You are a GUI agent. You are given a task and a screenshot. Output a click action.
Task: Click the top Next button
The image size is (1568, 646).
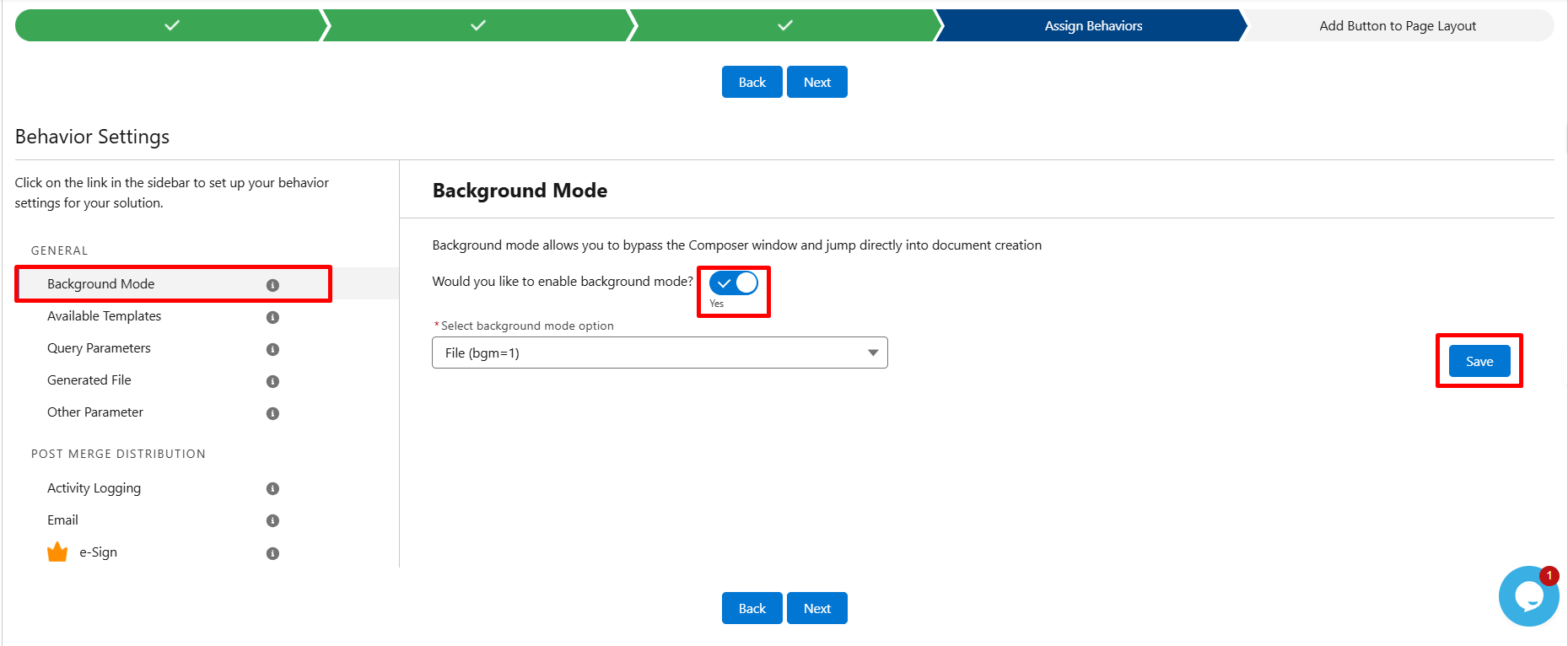click(816, 82)
